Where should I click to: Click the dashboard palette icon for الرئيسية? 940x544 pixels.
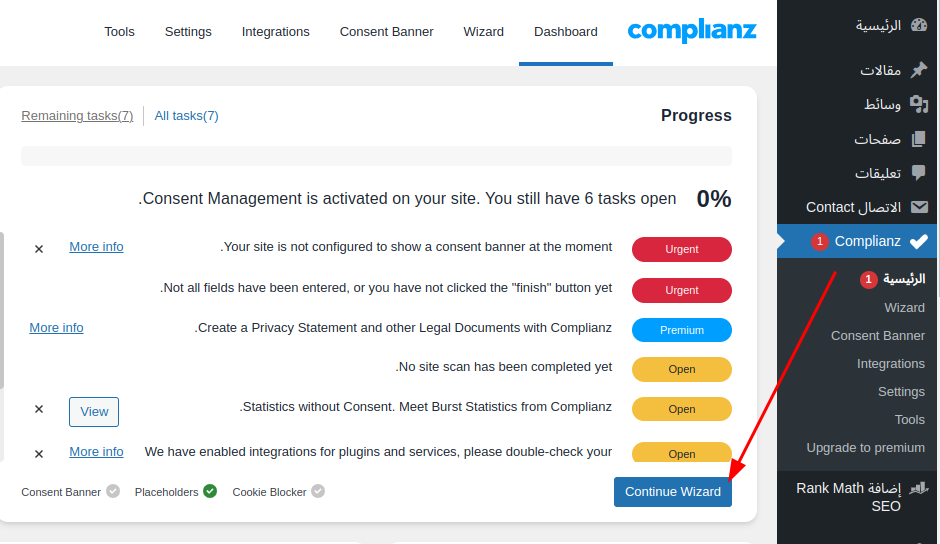919,25
